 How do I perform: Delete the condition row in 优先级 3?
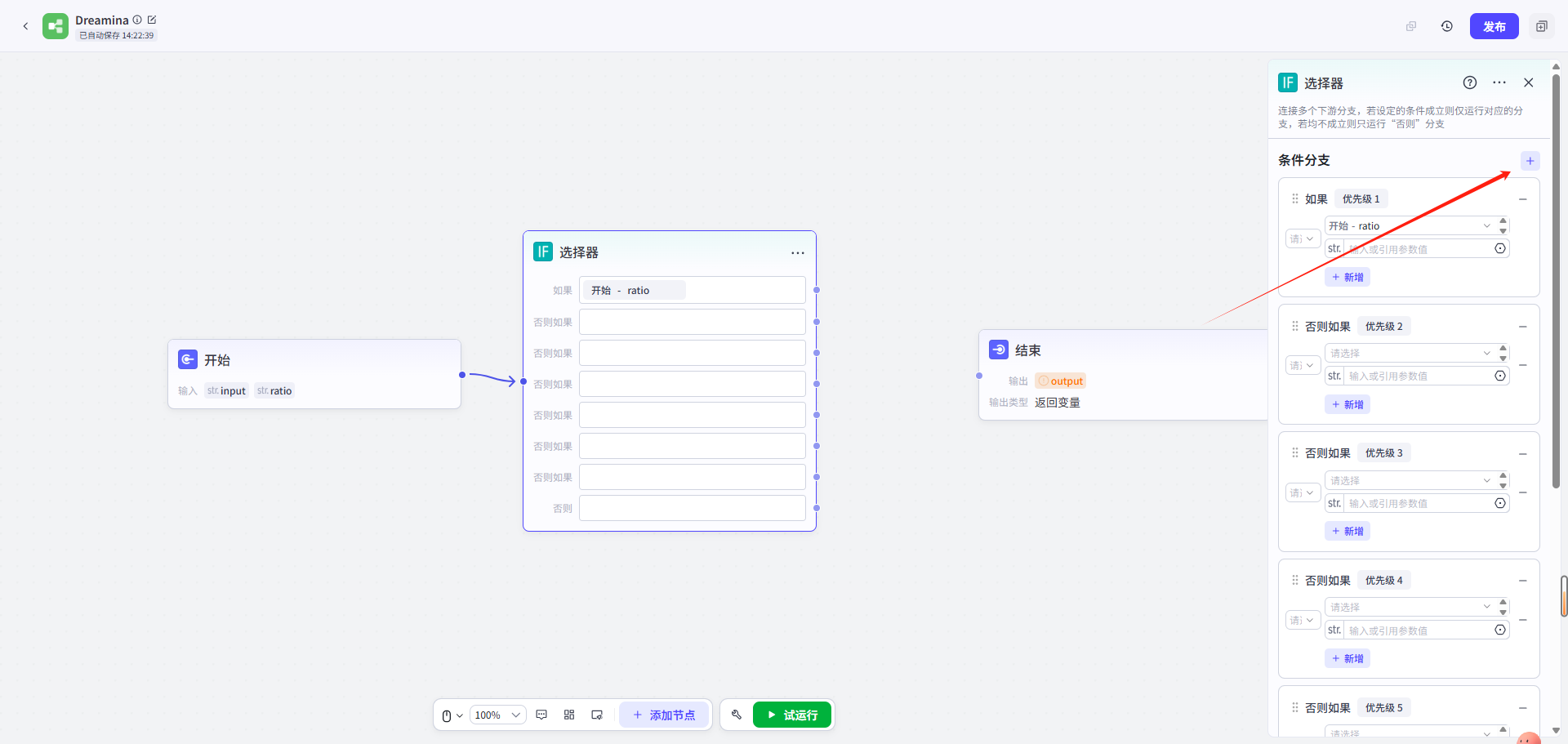pos(1523,492)
